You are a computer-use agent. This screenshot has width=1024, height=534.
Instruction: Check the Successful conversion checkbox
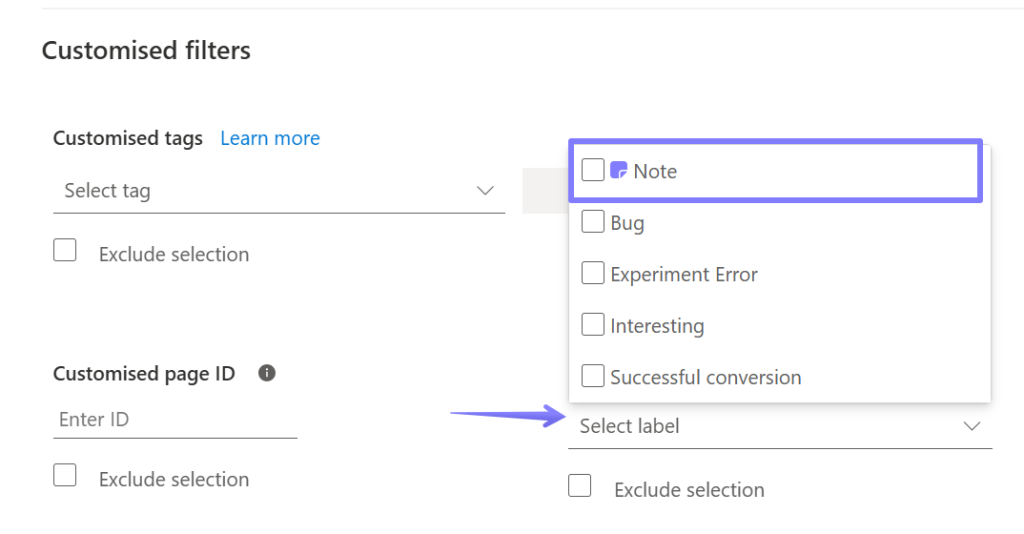(593, 376)
